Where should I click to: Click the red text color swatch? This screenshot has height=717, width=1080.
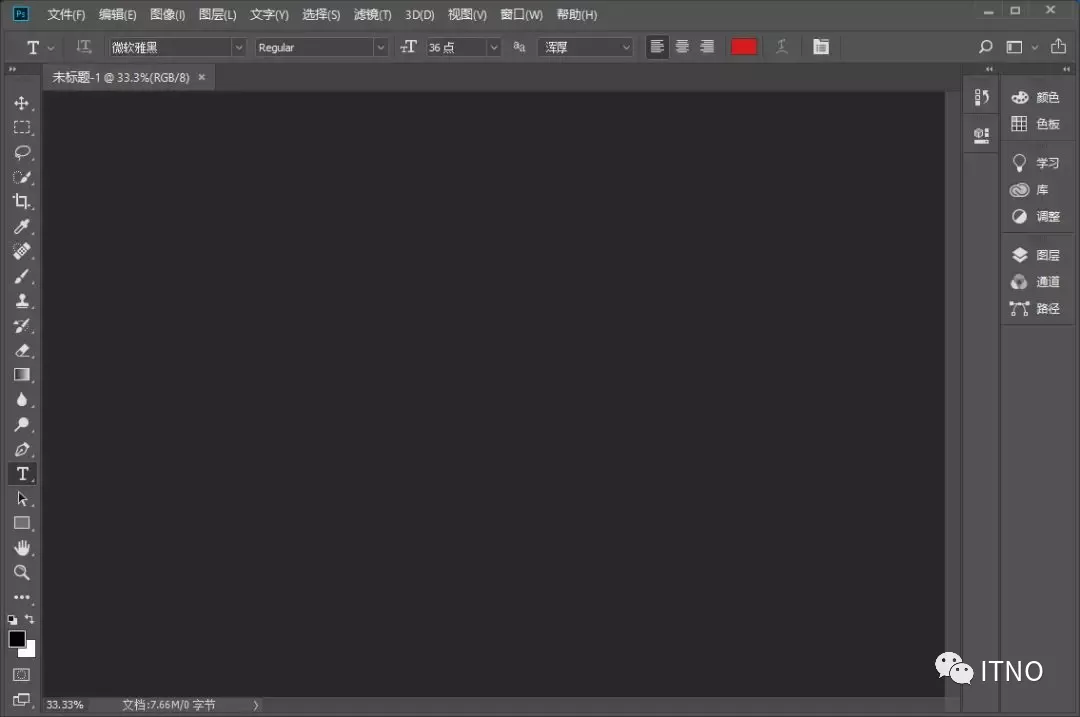[743, 47]
